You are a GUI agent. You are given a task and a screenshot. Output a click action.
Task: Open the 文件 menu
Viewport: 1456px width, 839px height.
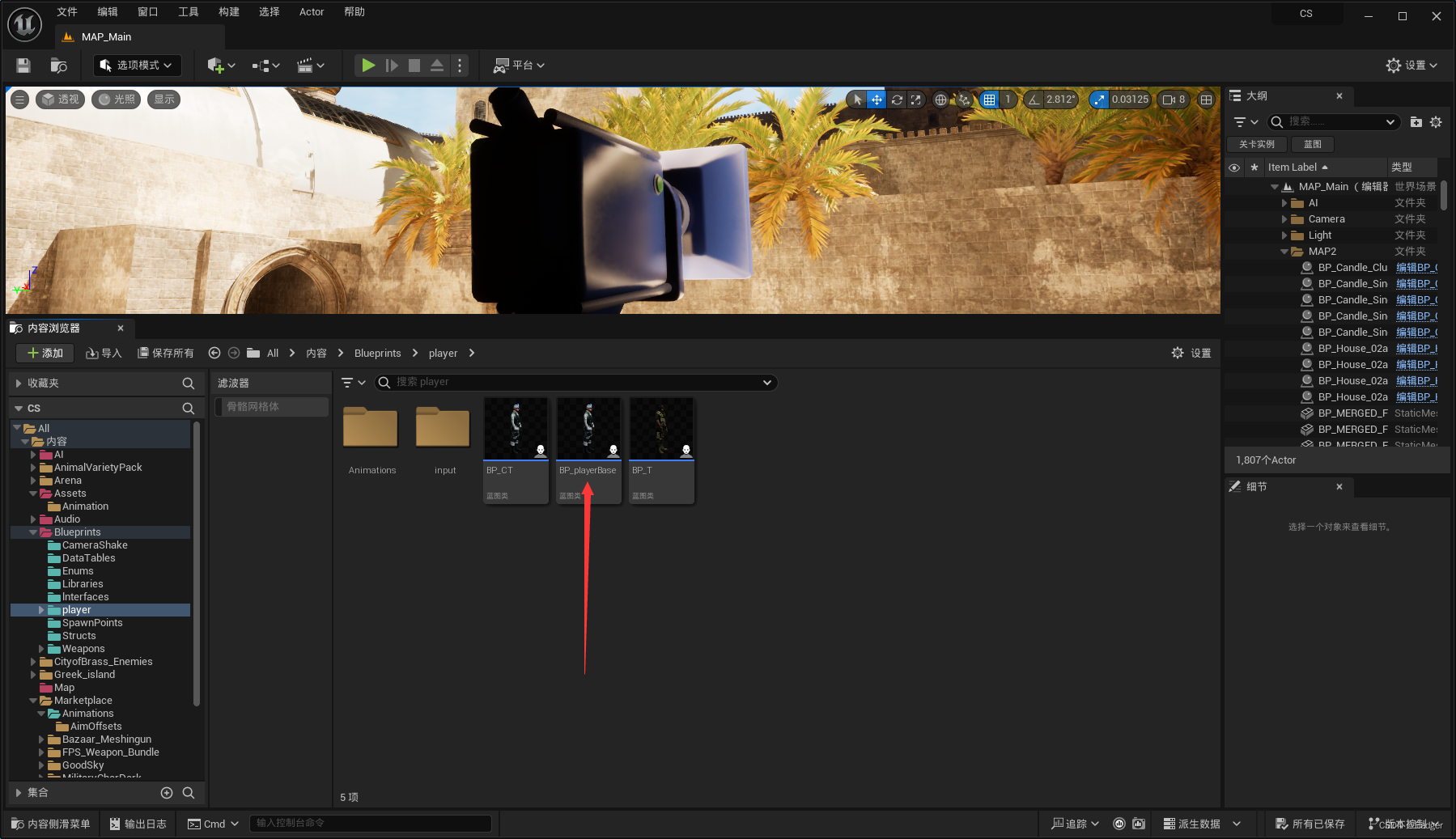click(x=67, y=12)
